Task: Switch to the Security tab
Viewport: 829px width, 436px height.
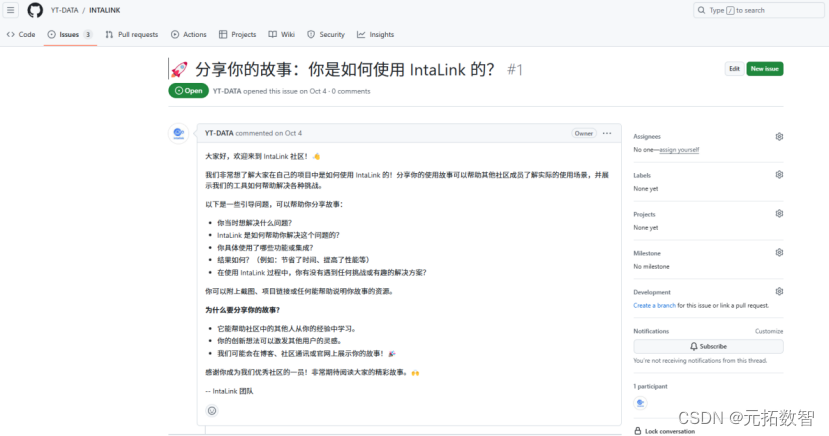Action: (x=326, y=34)
